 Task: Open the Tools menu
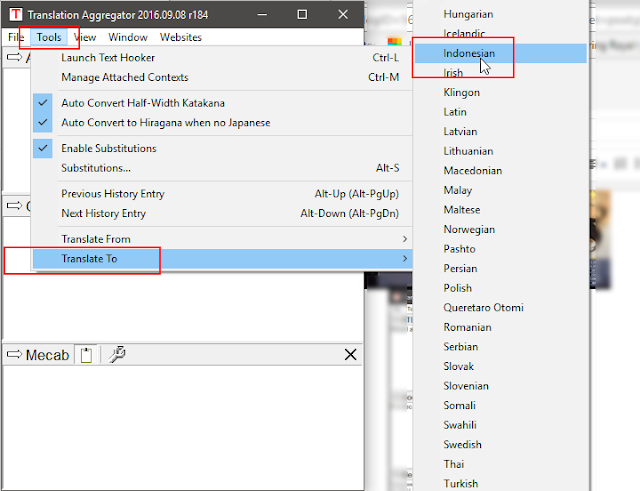(x=49, y=37)
